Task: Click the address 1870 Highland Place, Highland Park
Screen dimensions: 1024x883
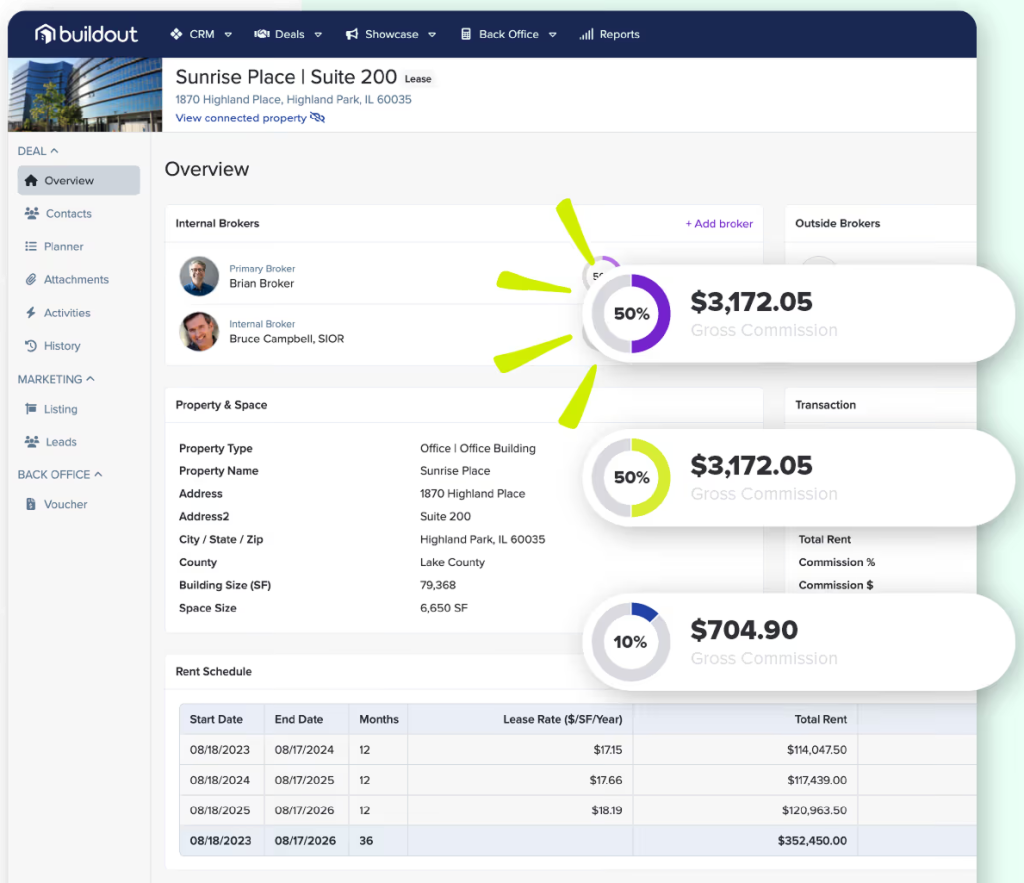Action: tap(293, 99)
